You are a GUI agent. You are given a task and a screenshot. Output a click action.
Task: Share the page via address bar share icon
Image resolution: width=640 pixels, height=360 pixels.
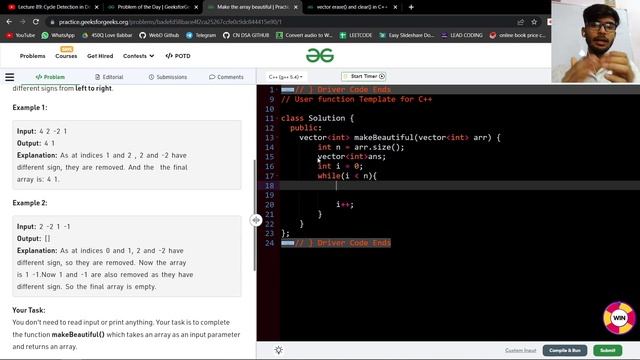point(520,22)
